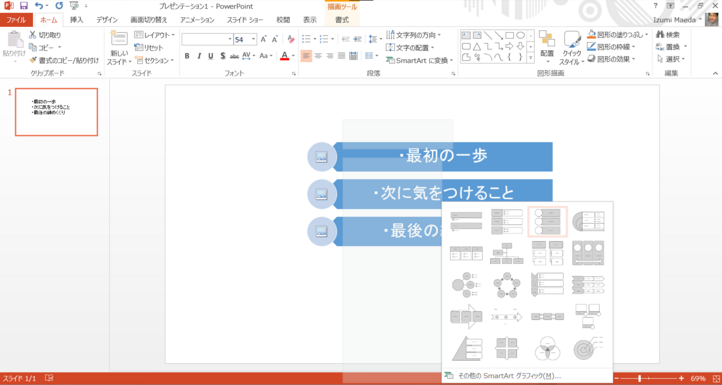Switch to the 挿入 tab

click(76, 20)
